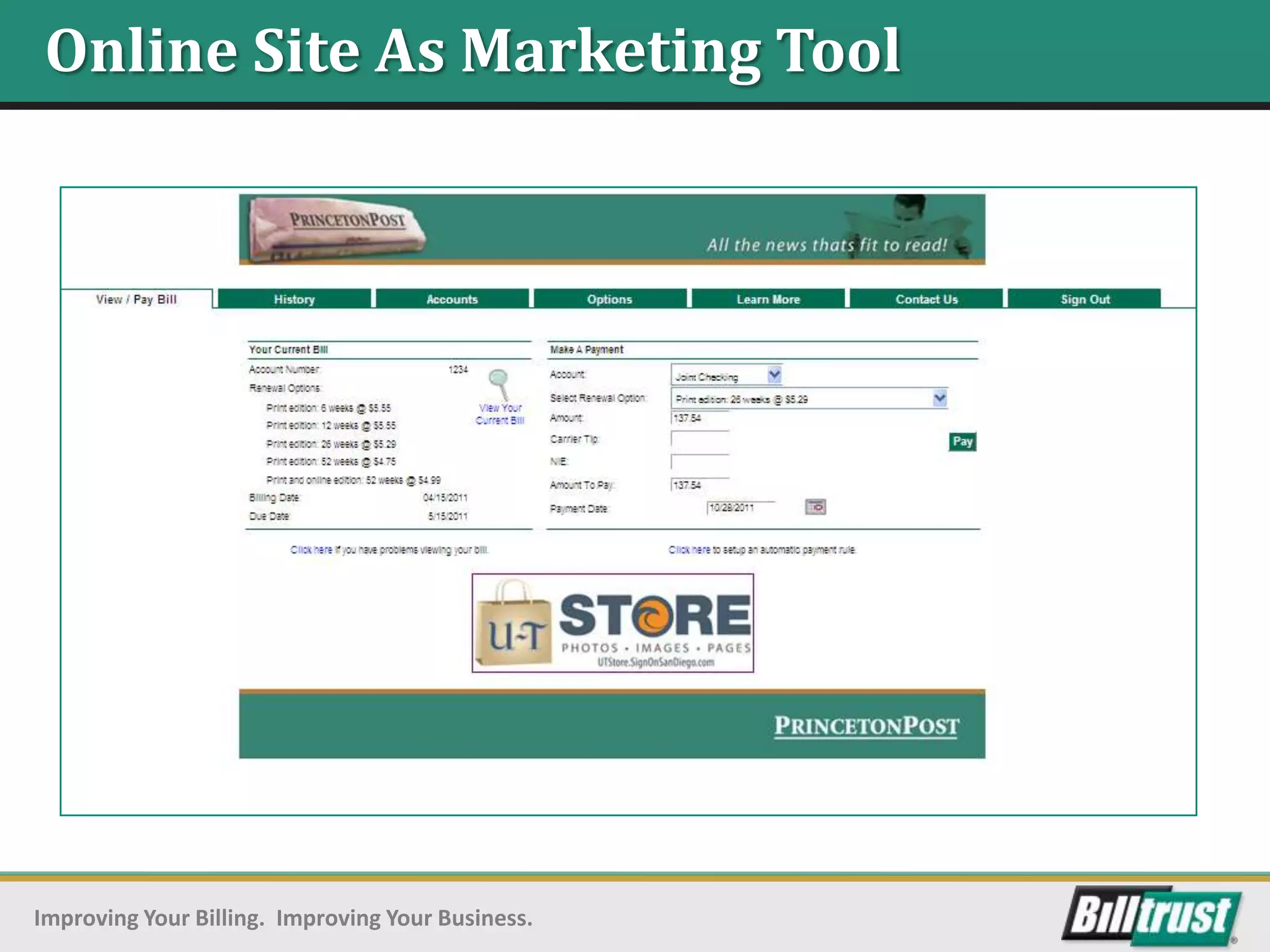Focus the Carrier Tip input field
The width and height of the screenshot is (1270, 952).
click(x=699, y=439)
